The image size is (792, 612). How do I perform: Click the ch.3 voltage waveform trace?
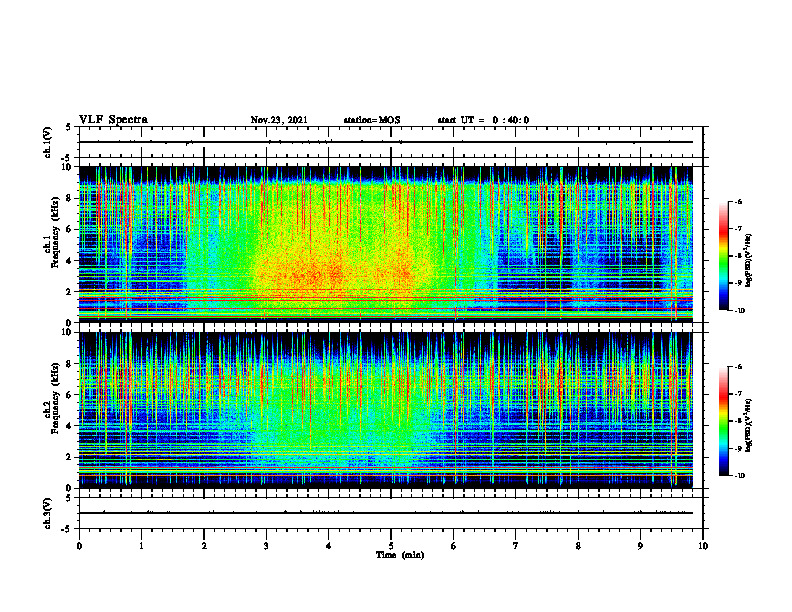point(386,513)
